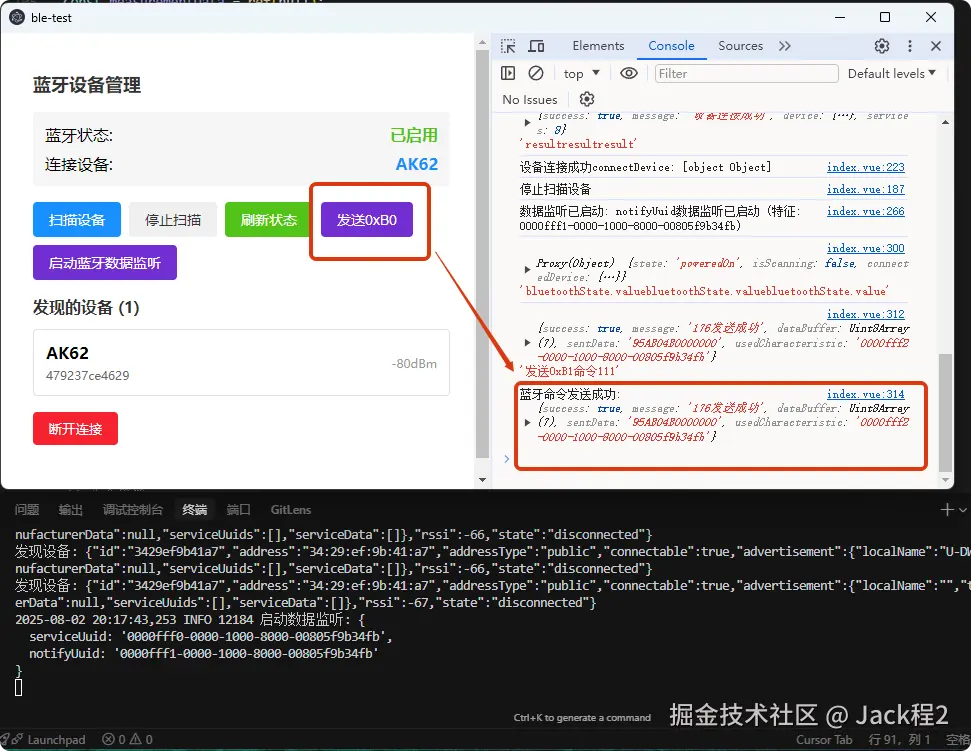The height and width of the screenshot is (751, 971).
Task: Click line and column indicator 行 91
Action: coord(899,739)
